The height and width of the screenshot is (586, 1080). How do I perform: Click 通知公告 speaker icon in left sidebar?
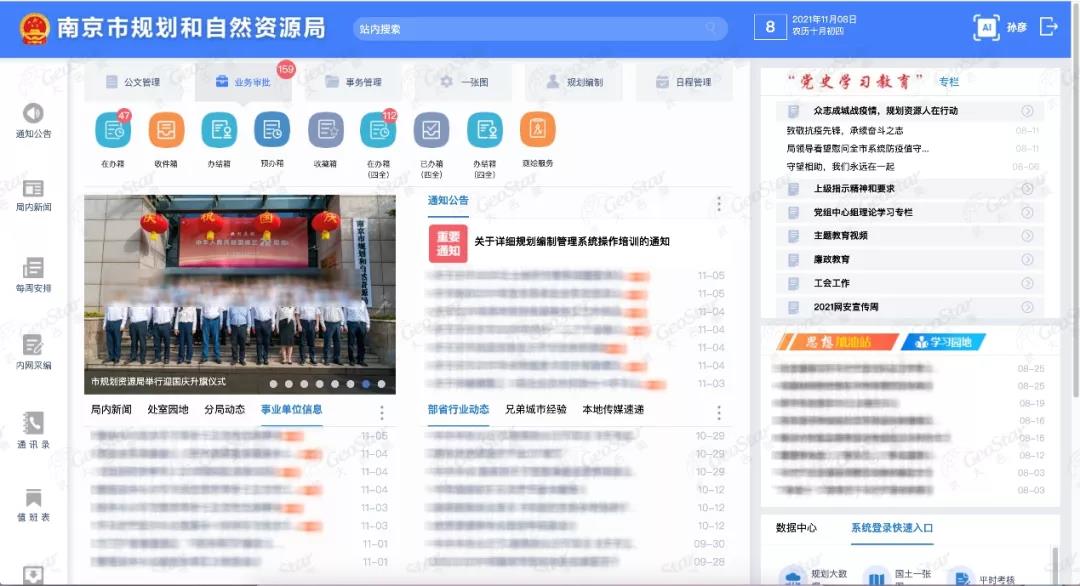(x=33, y=114)
